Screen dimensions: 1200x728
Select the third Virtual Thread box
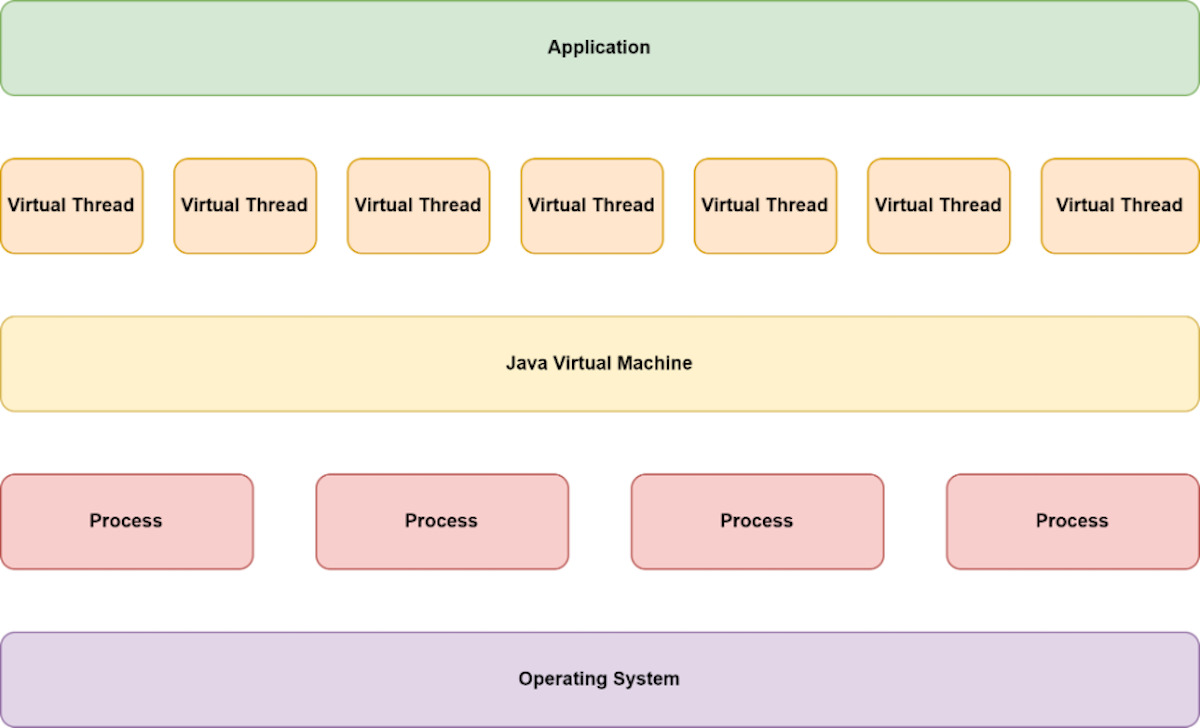click(418, 205)
